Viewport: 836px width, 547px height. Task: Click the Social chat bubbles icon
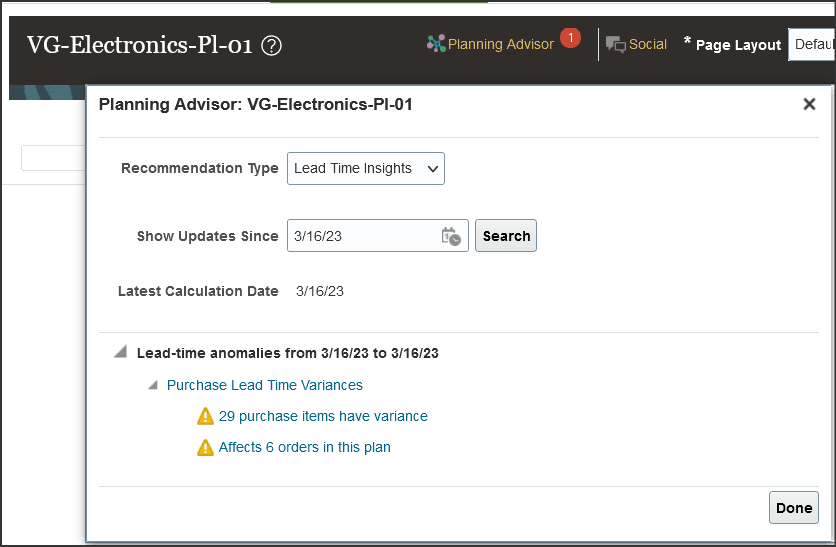616,45
